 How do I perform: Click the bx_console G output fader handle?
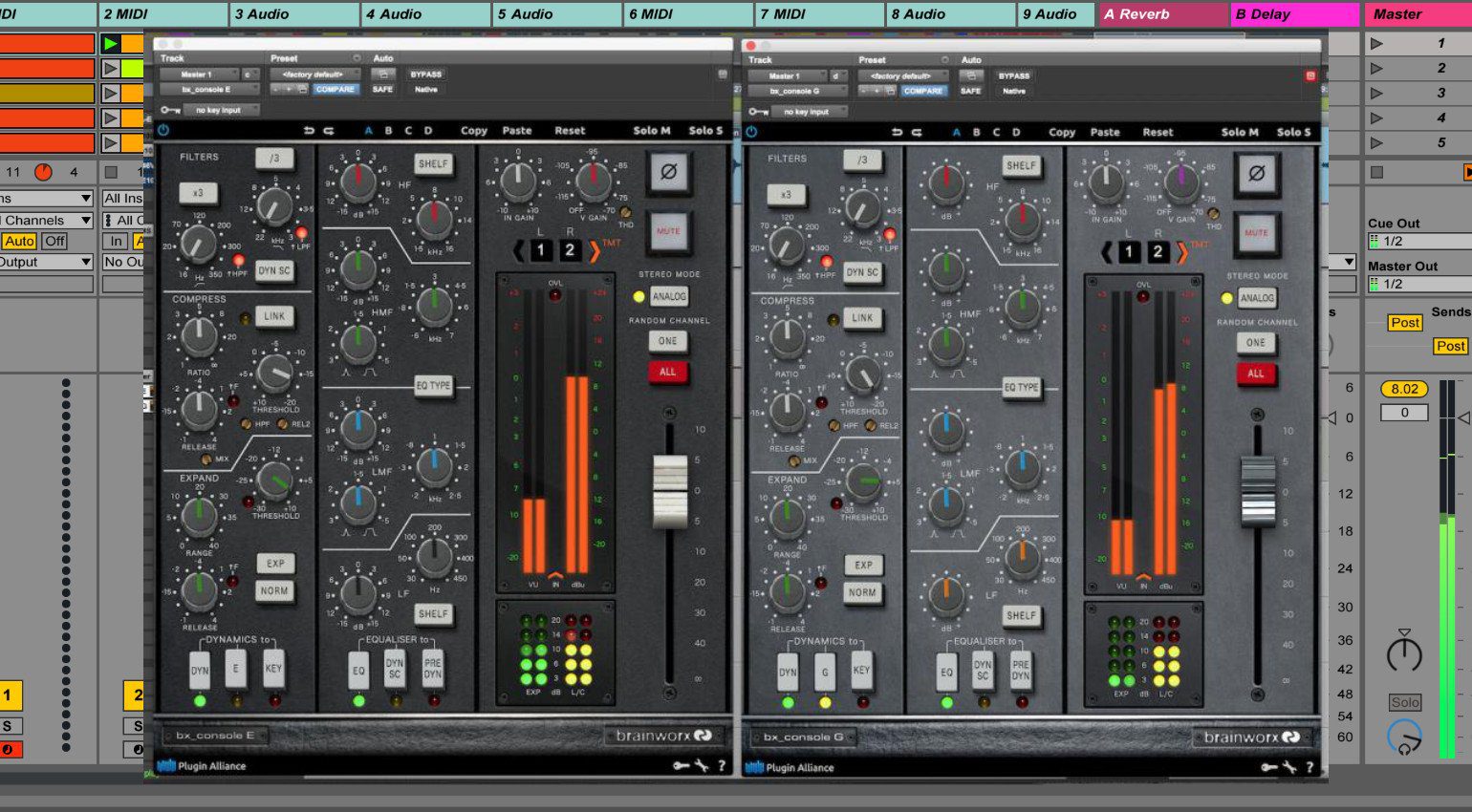pos(1258,492)
